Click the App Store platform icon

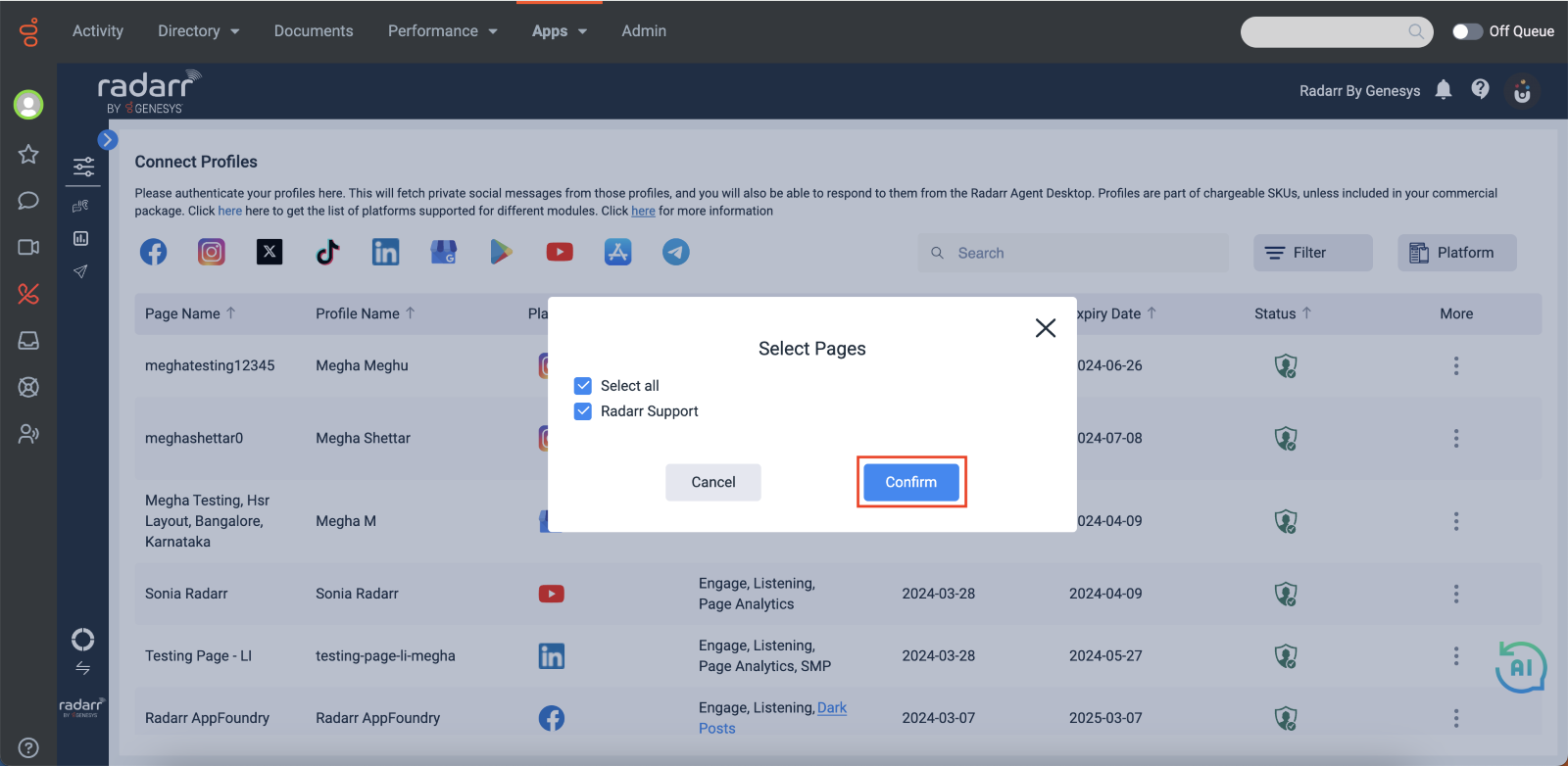(x=617, y=253)
